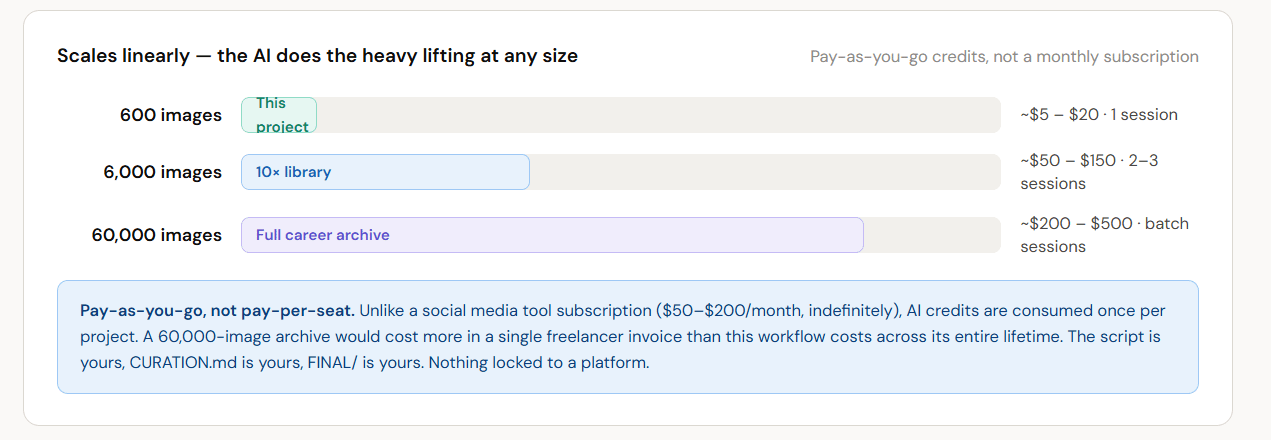This screenshot has width=1271, height=440.
Task: Select the blue '10× library' bar
Action: [x=385, y=172]
